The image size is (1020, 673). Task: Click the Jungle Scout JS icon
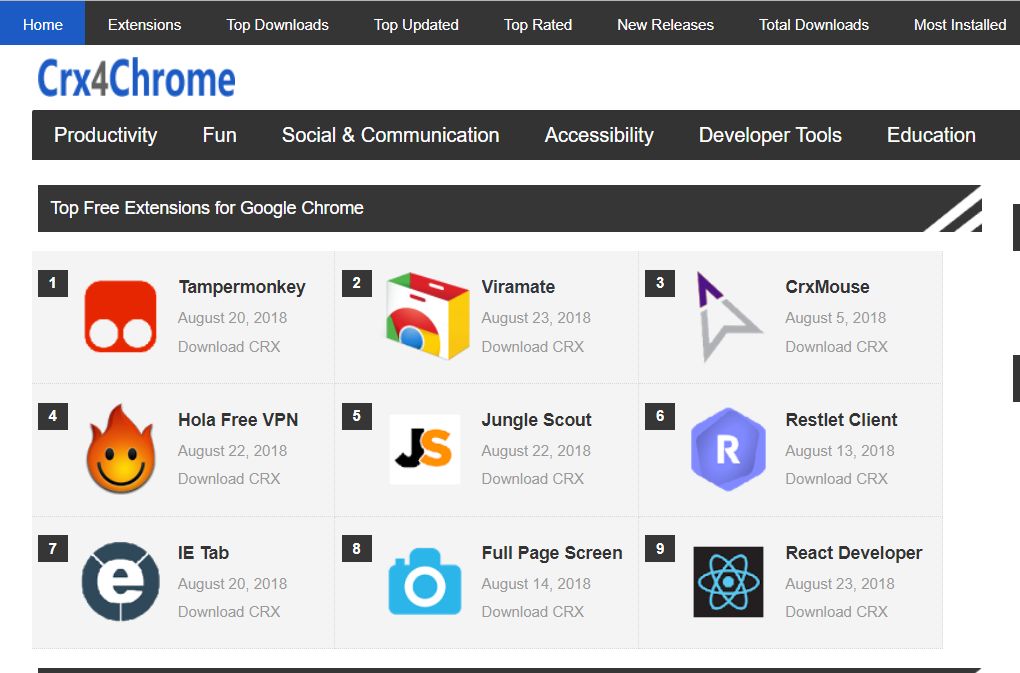(424, 449)
